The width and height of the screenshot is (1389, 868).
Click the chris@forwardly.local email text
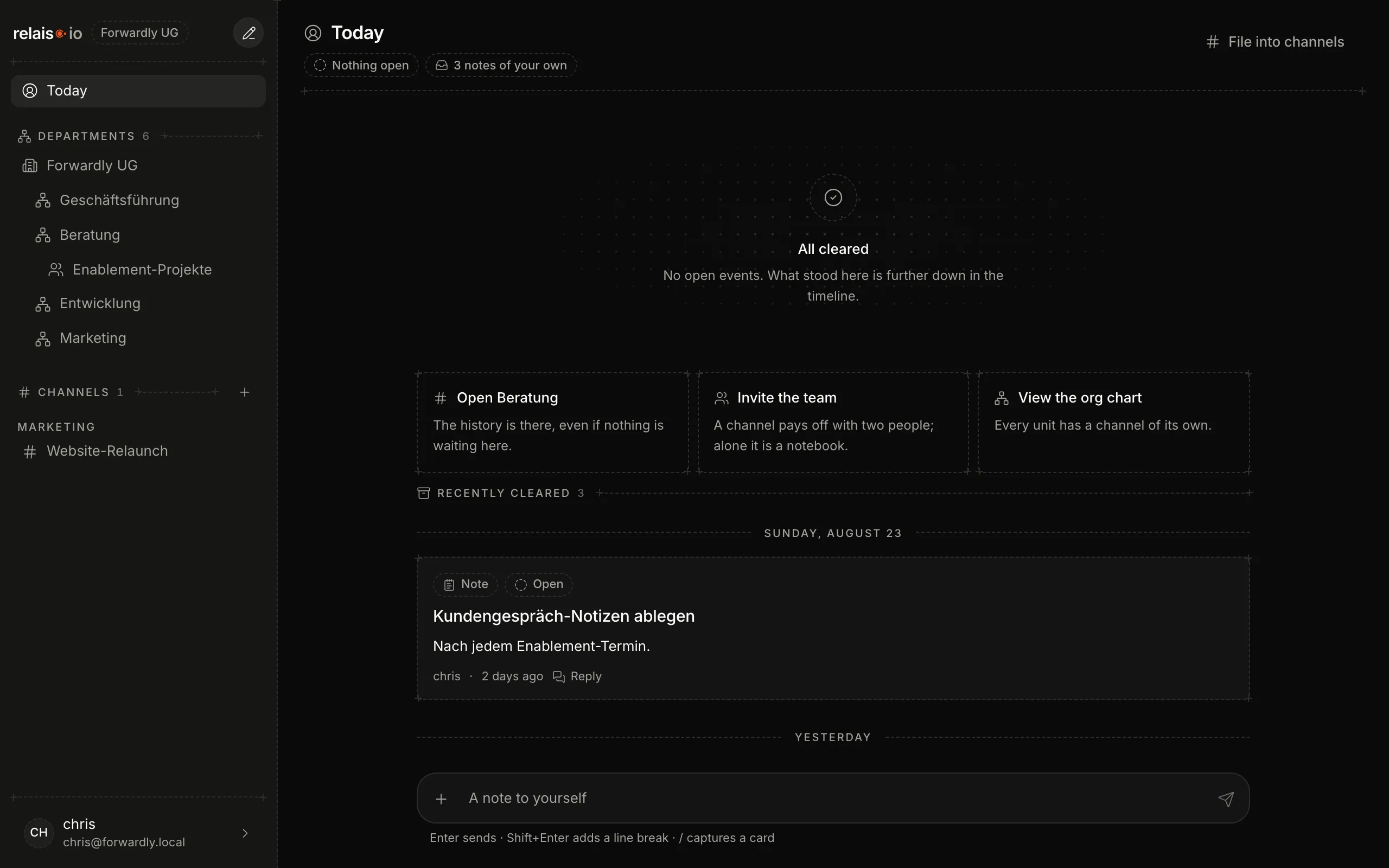click(x=124, y=842)
